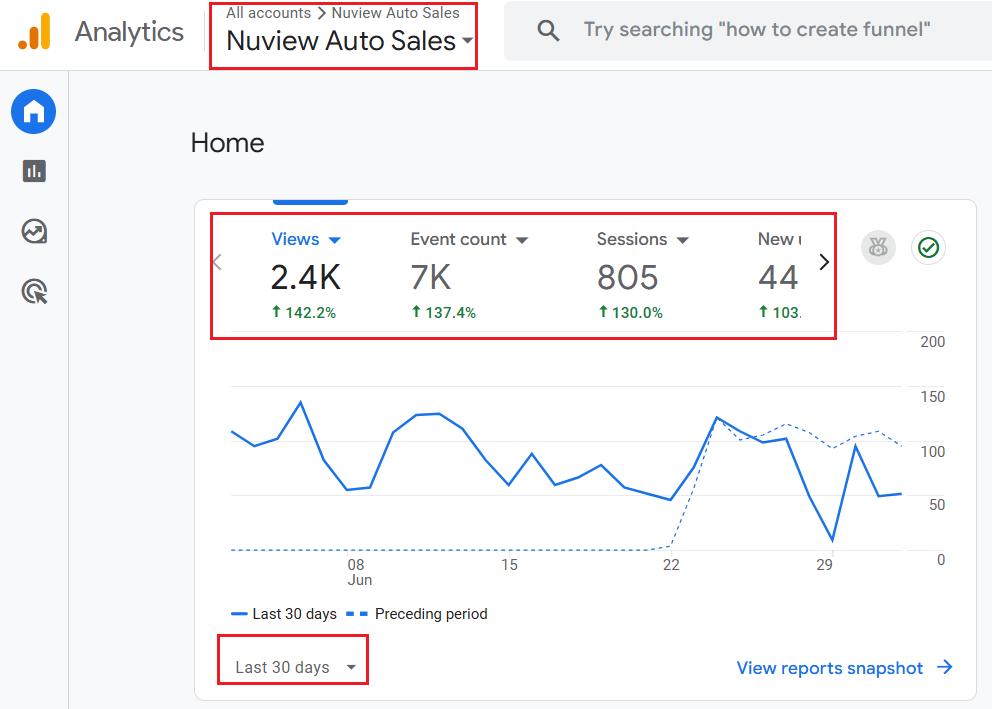
Task: Open the Advertising cursor target icon
Action: click(x=34, y=292)
